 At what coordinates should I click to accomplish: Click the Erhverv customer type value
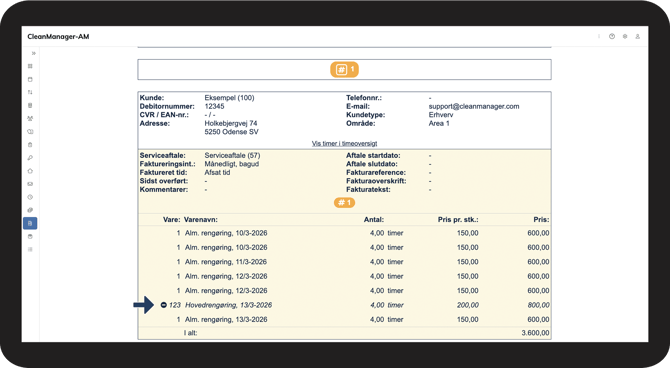point(441,115)
